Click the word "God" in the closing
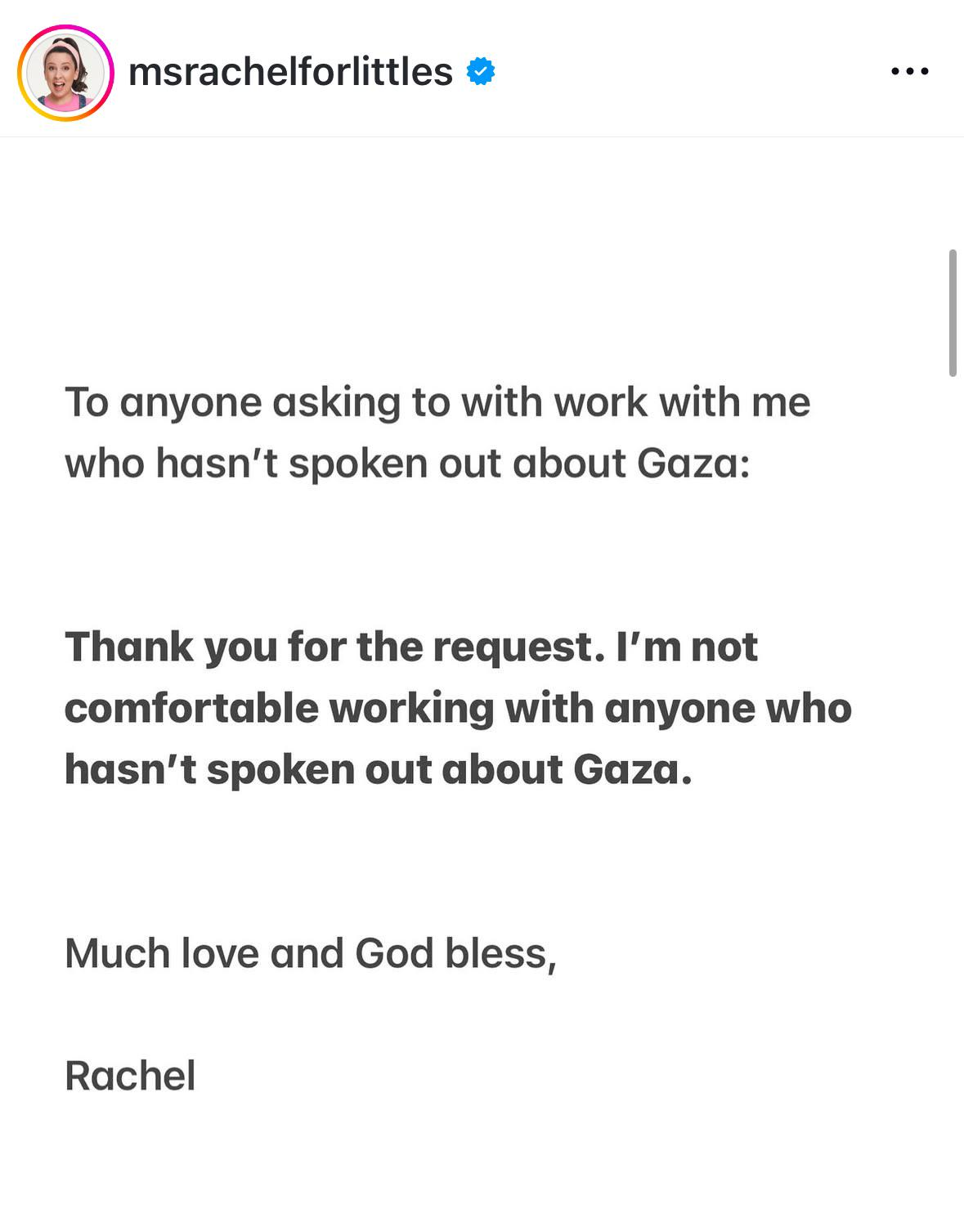The image size is (964, 1232). coord(394,953)
